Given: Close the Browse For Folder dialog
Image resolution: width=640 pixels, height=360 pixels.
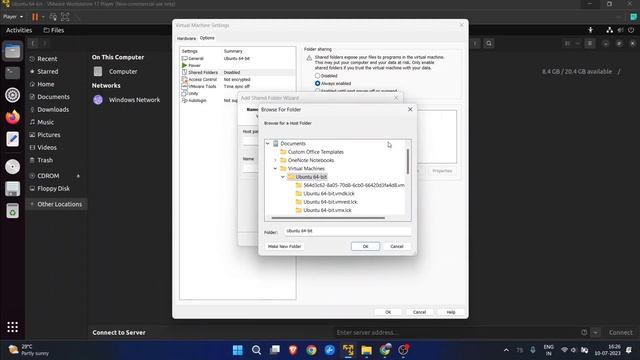Looking at the screenshot, I should [x=410, y=109].
